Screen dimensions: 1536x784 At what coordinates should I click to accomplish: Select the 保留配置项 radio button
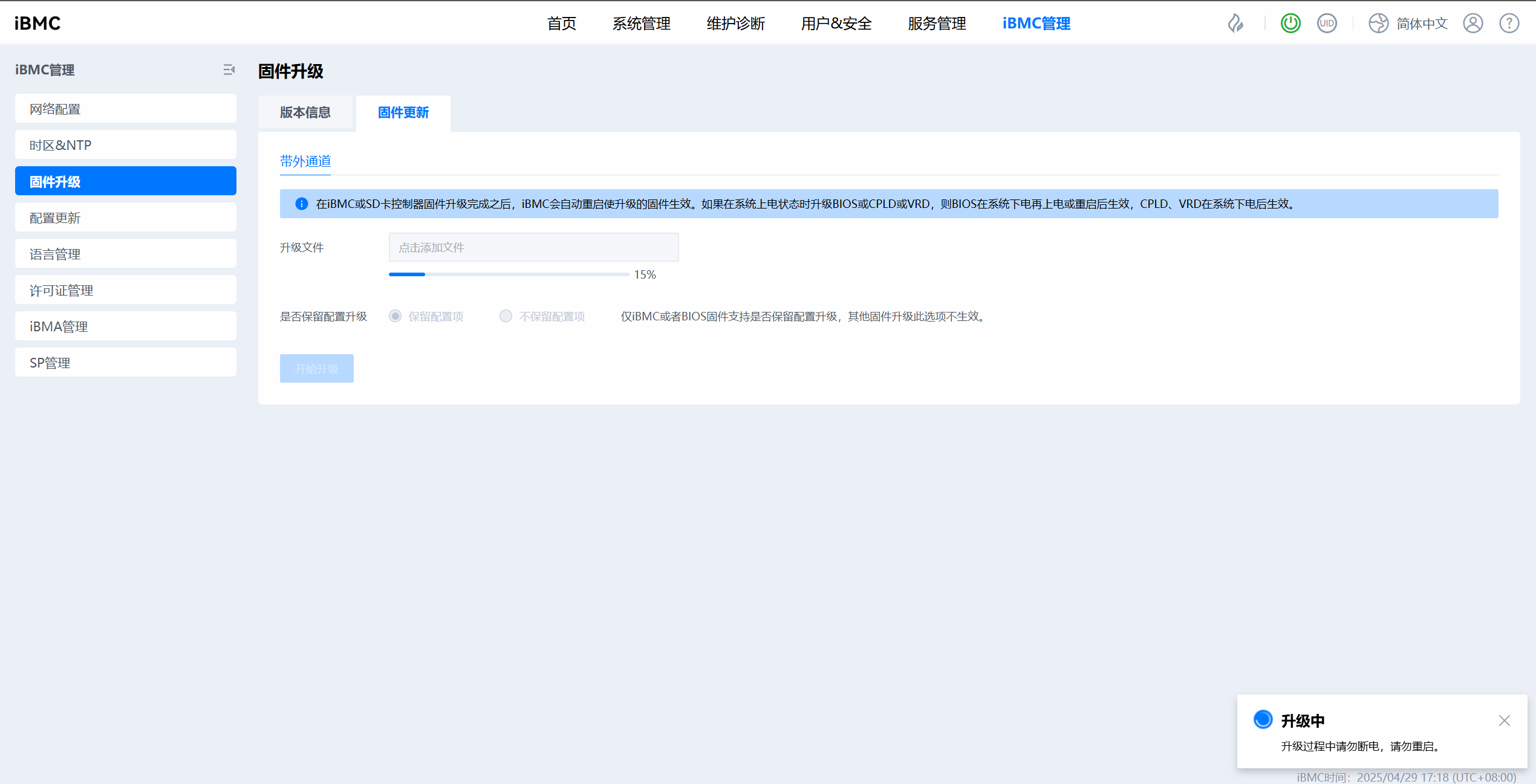(x=395, y=316)
